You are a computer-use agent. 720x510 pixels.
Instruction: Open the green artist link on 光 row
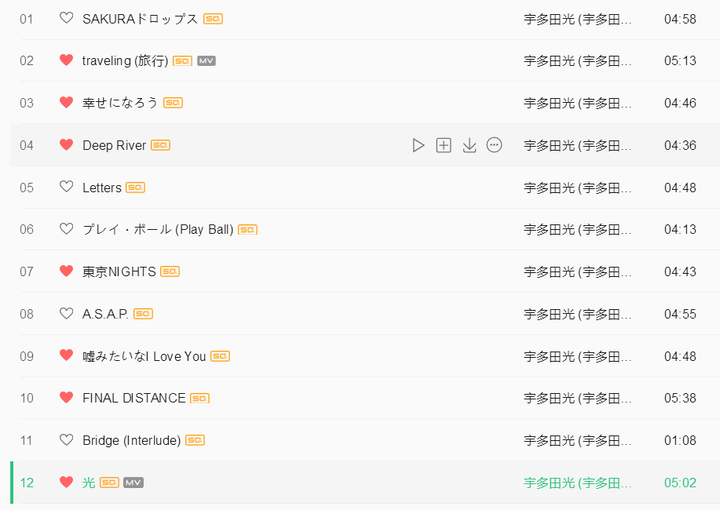coord(578,482)
